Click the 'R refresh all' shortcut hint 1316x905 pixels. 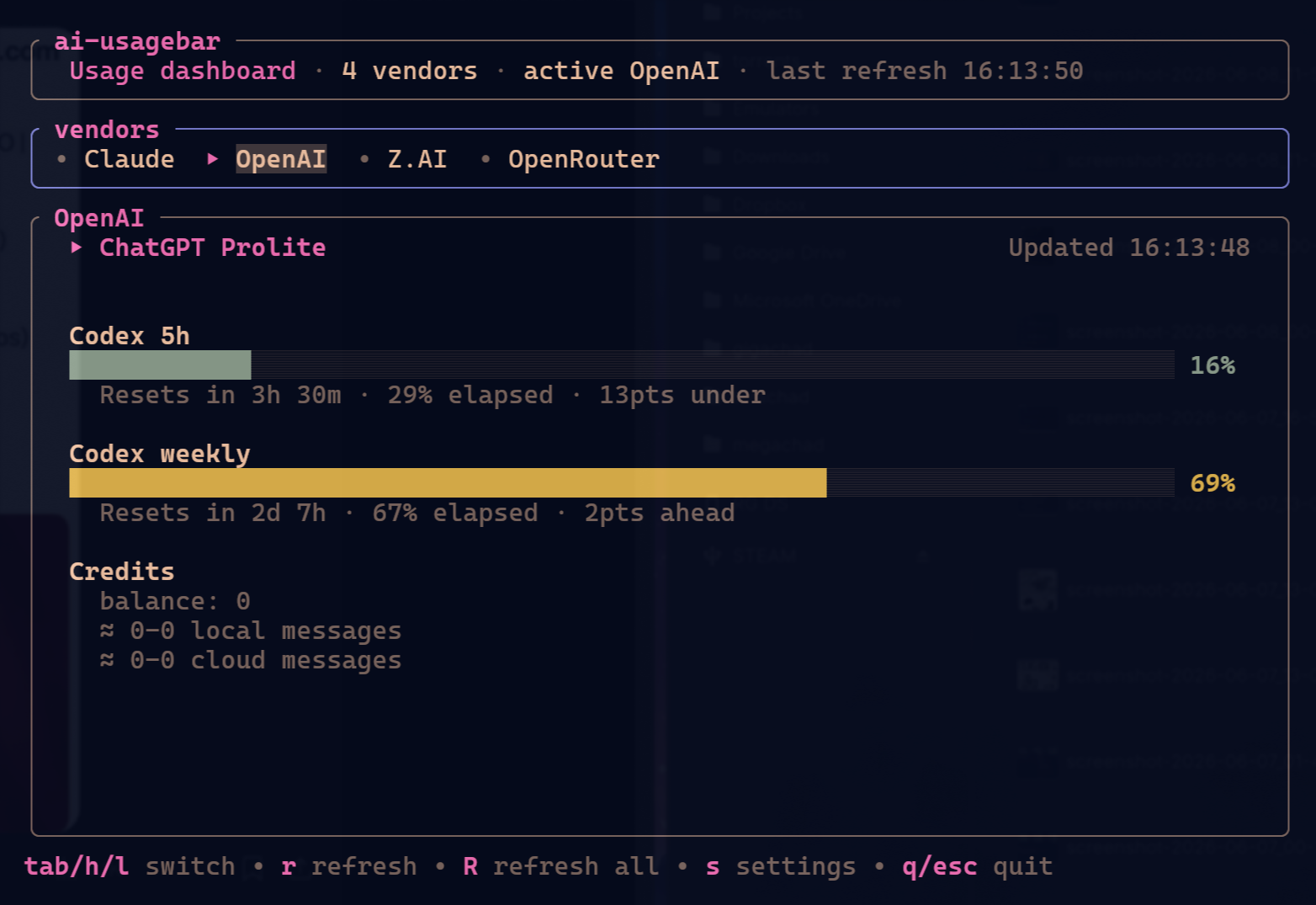tap(561, 866)
